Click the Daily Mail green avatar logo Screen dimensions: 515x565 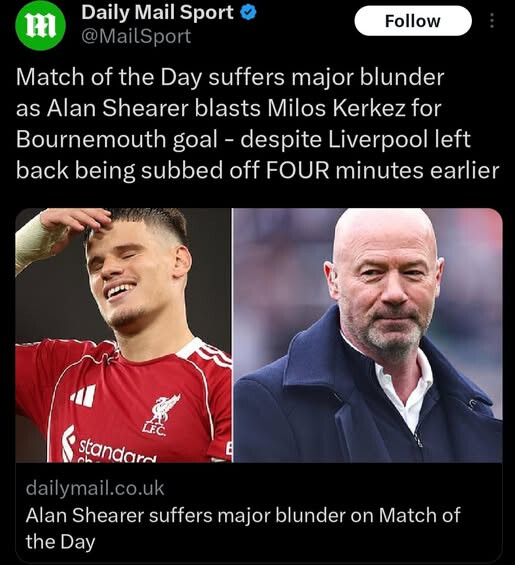[x=40, y=25]
